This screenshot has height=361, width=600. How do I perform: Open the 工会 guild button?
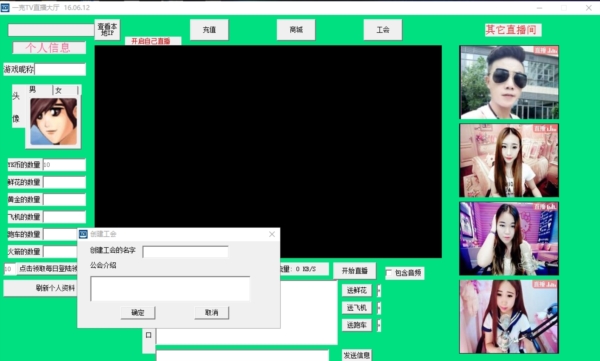pyautogui.click(x=383, y=29)
